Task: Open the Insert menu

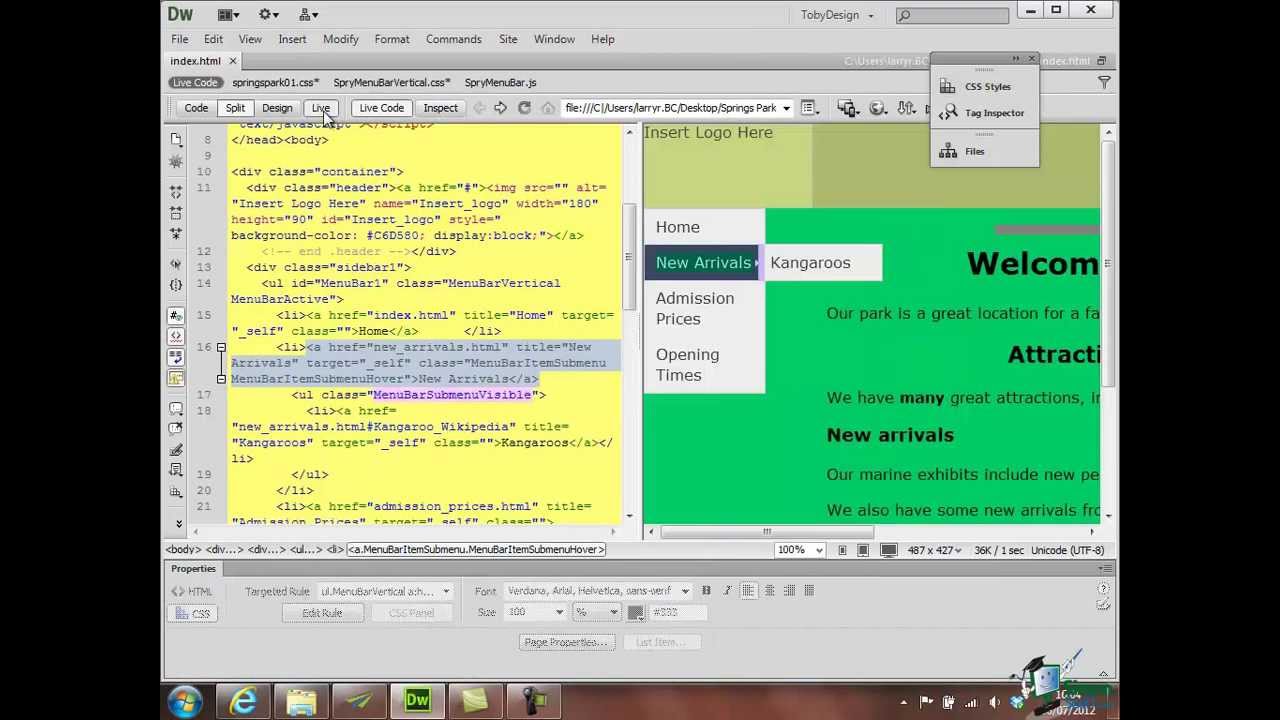Action: (x=292, y=39)
